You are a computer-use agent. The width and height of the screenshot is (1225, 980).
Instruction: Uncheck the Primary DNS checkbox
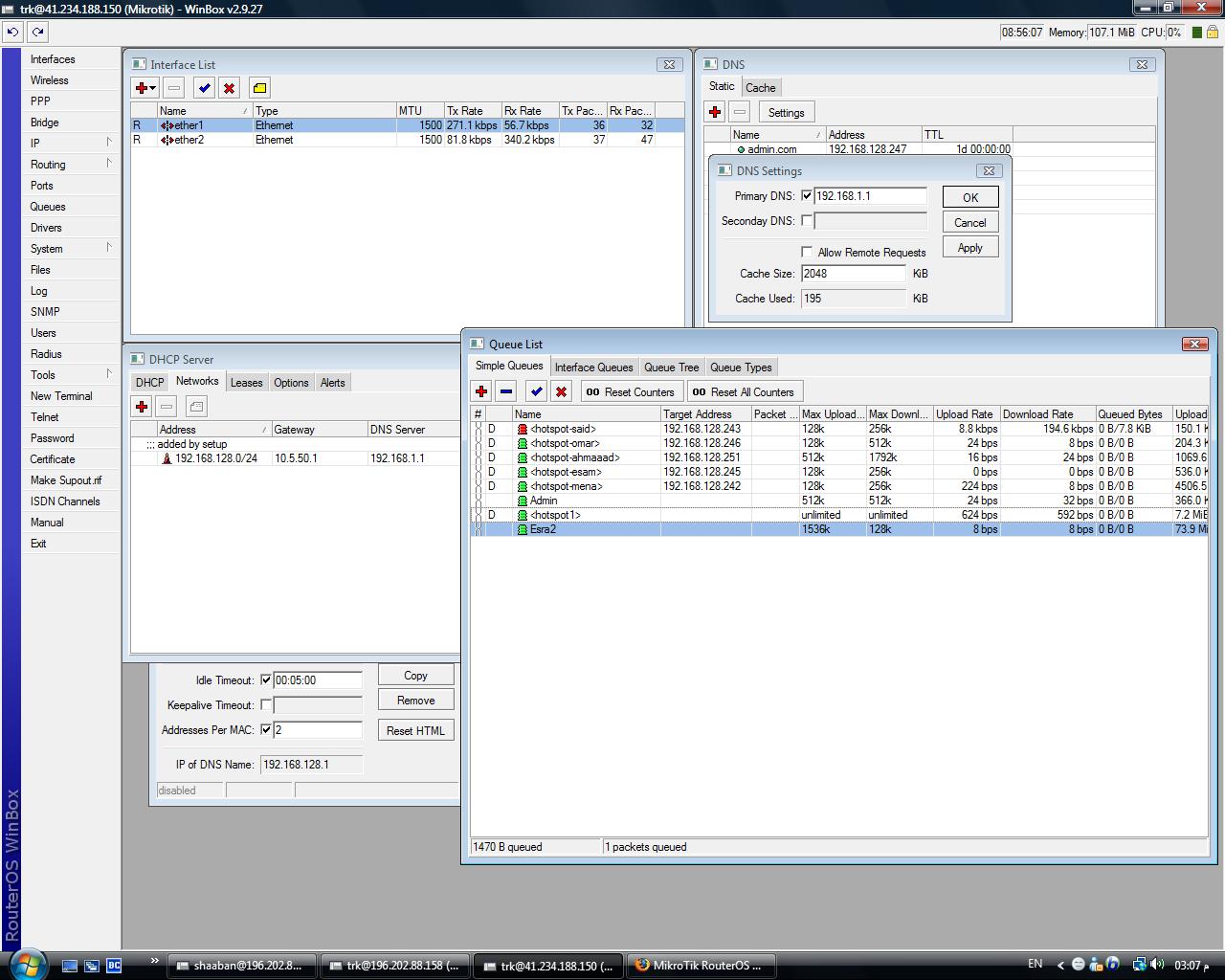[x=807, y=195]
